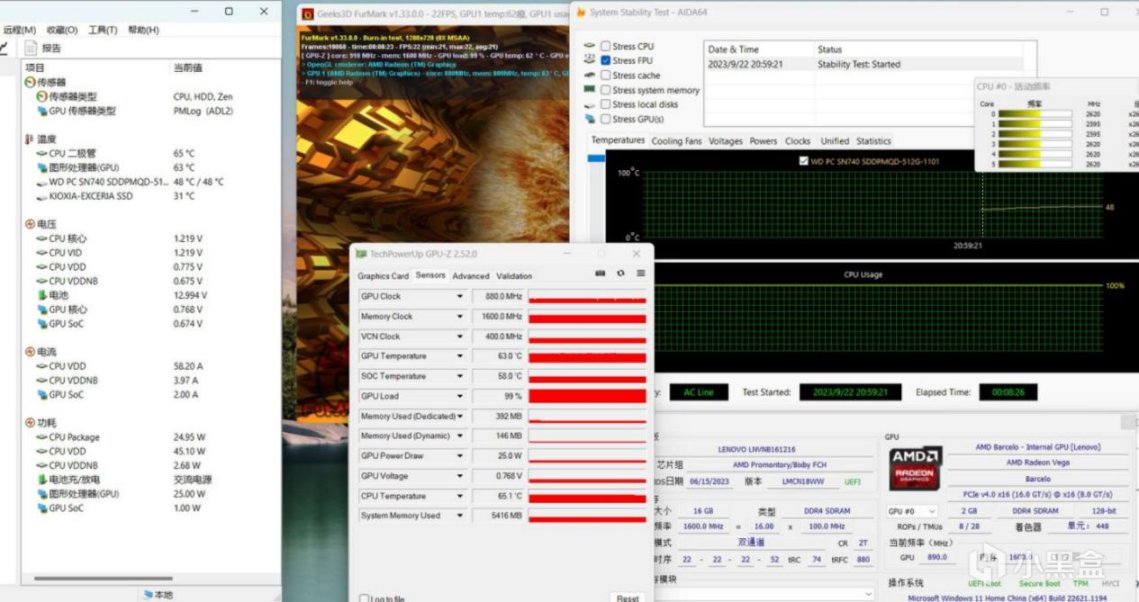Click the GPU-Z title bar app icon
1139x602 pixels.
coord(361,254)
